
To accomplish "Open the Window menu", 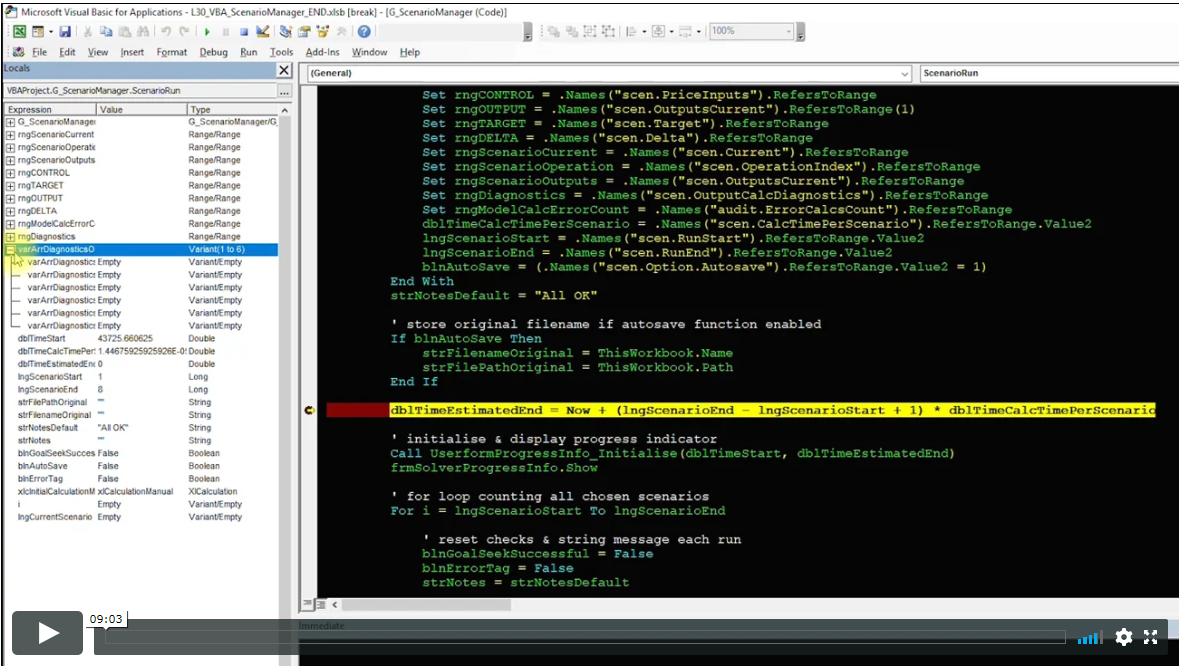I will coord(369,52).
